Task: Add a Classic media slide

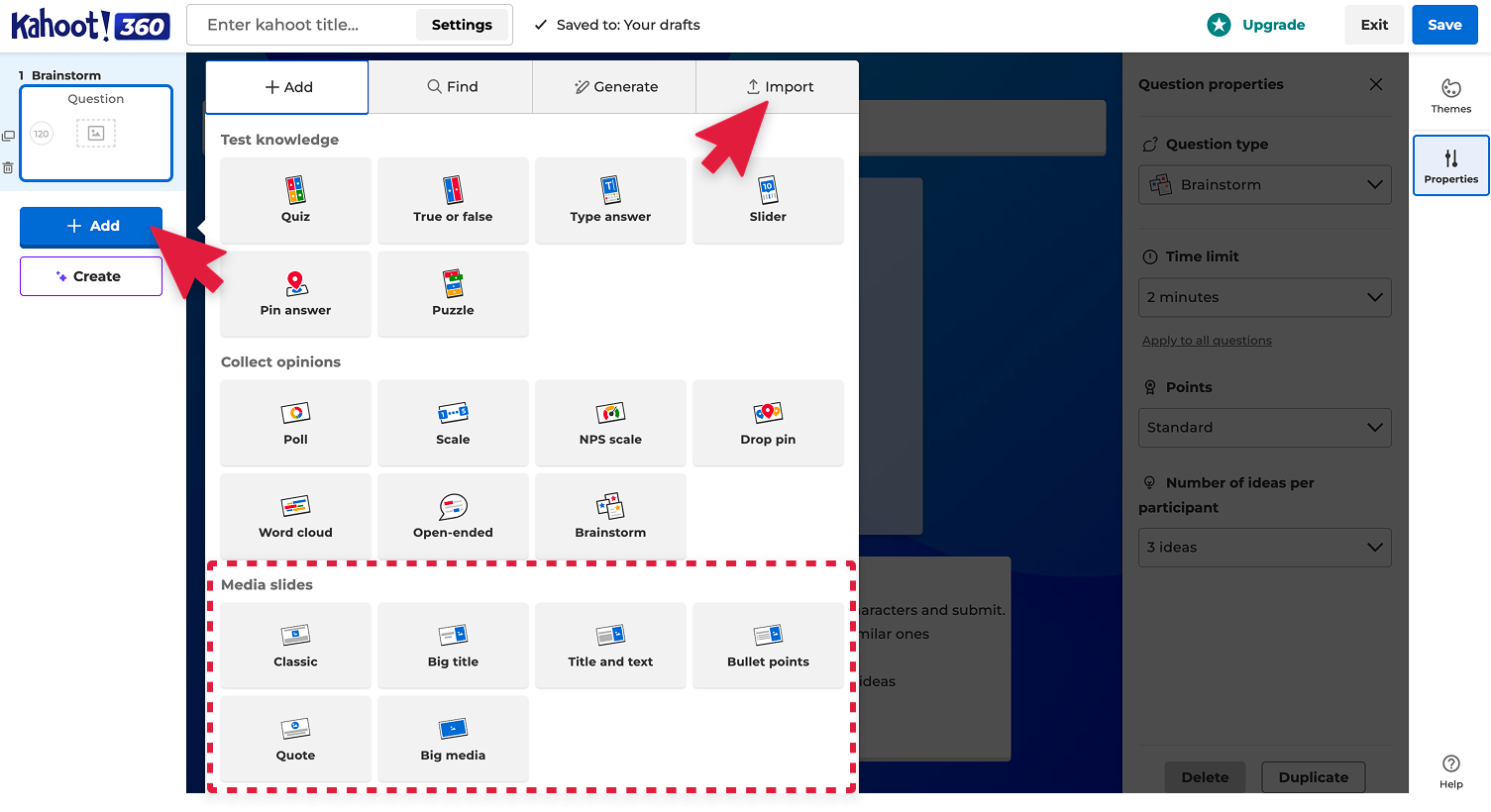Action: pos(295,646)
